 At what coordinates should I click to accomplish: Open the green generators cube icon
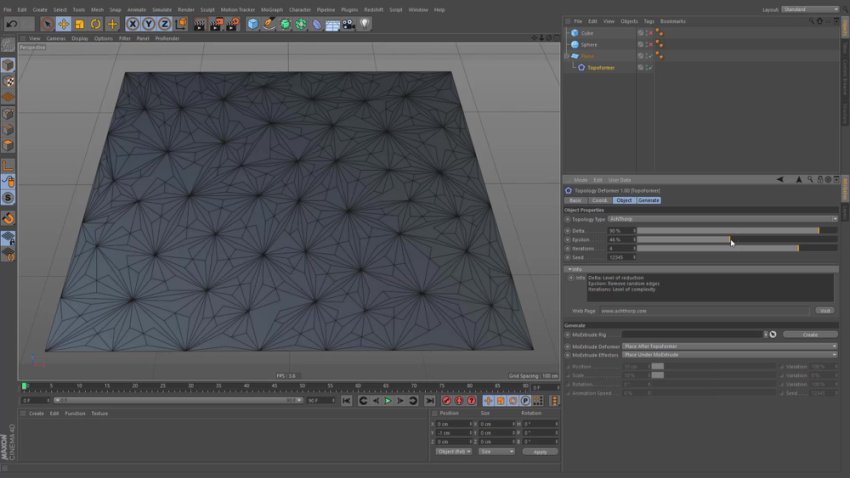tap(285, 24)
